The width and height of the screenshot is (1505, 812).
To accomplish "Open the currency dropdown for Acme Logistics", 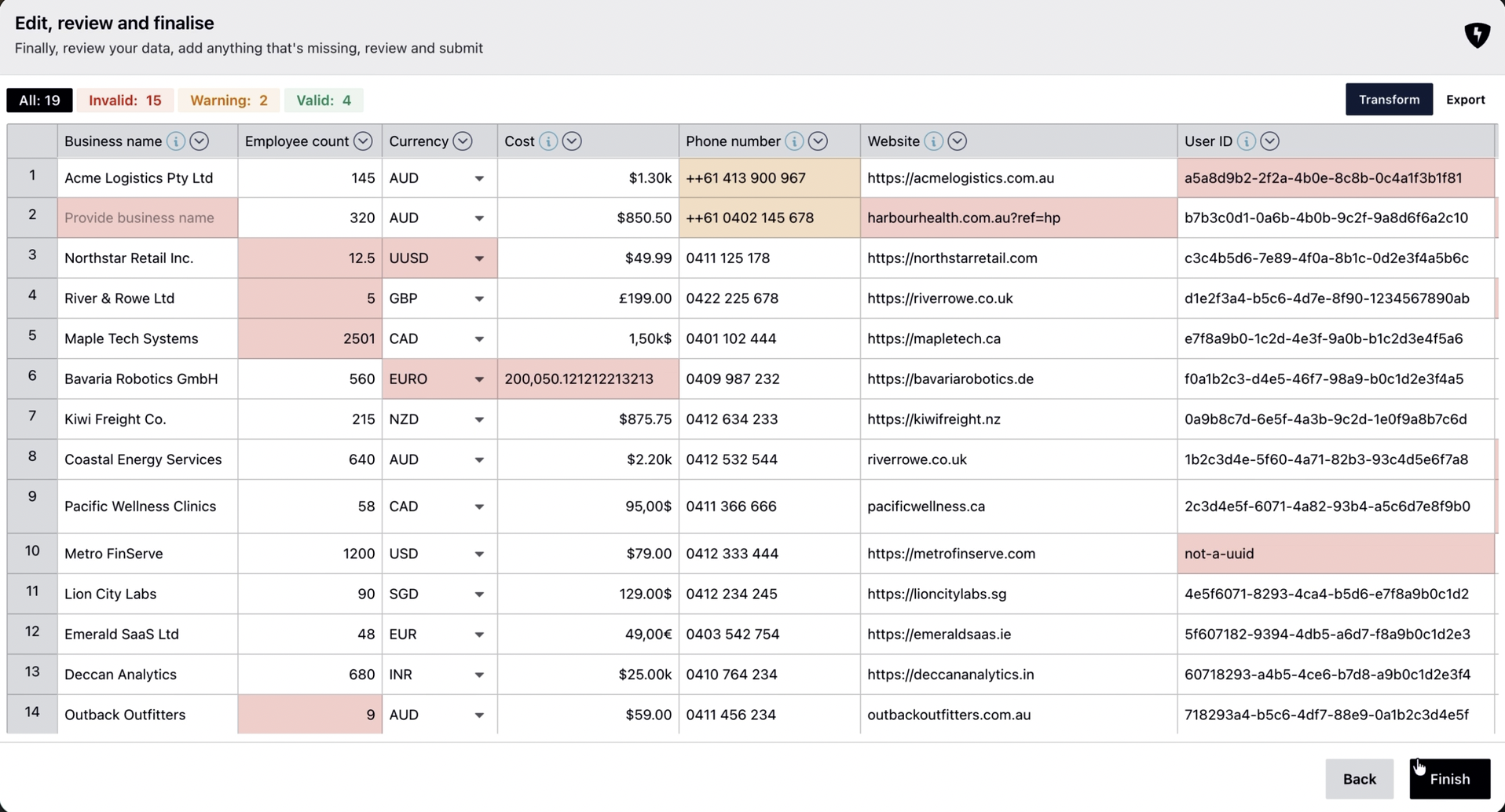I will (x=479, y=179).
